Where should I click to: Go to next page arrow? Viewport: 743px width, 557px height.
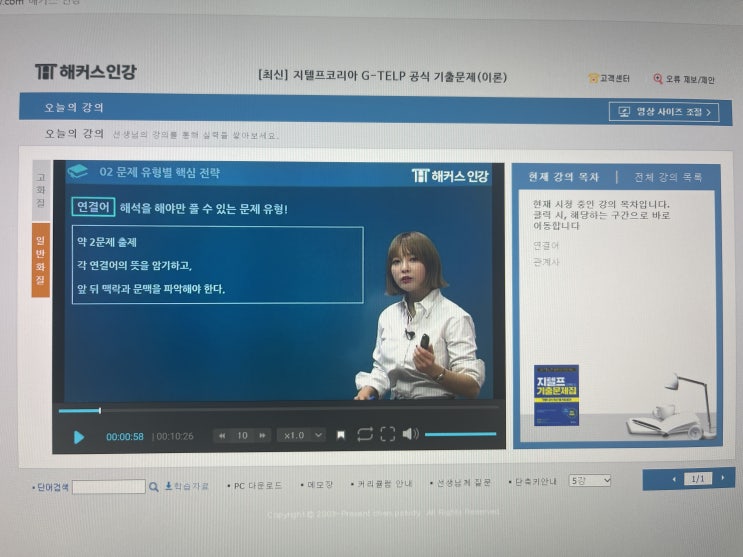723,478
